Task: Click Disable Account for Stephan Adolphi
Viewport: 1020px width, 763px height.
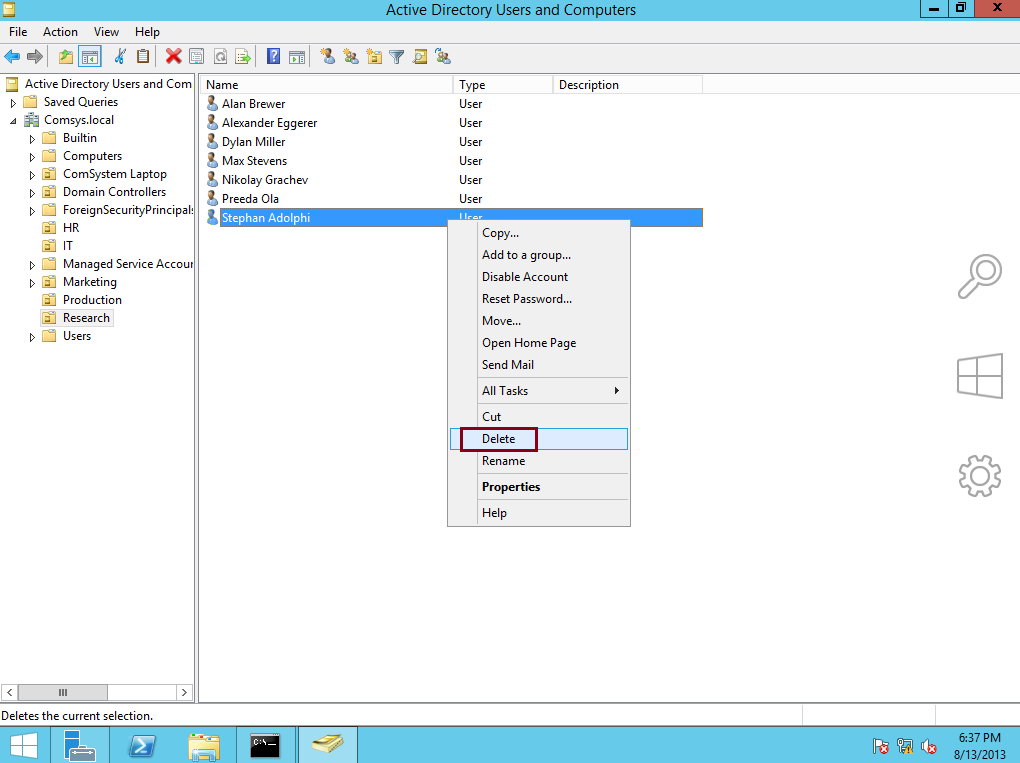Action: [x=524, y=276]
